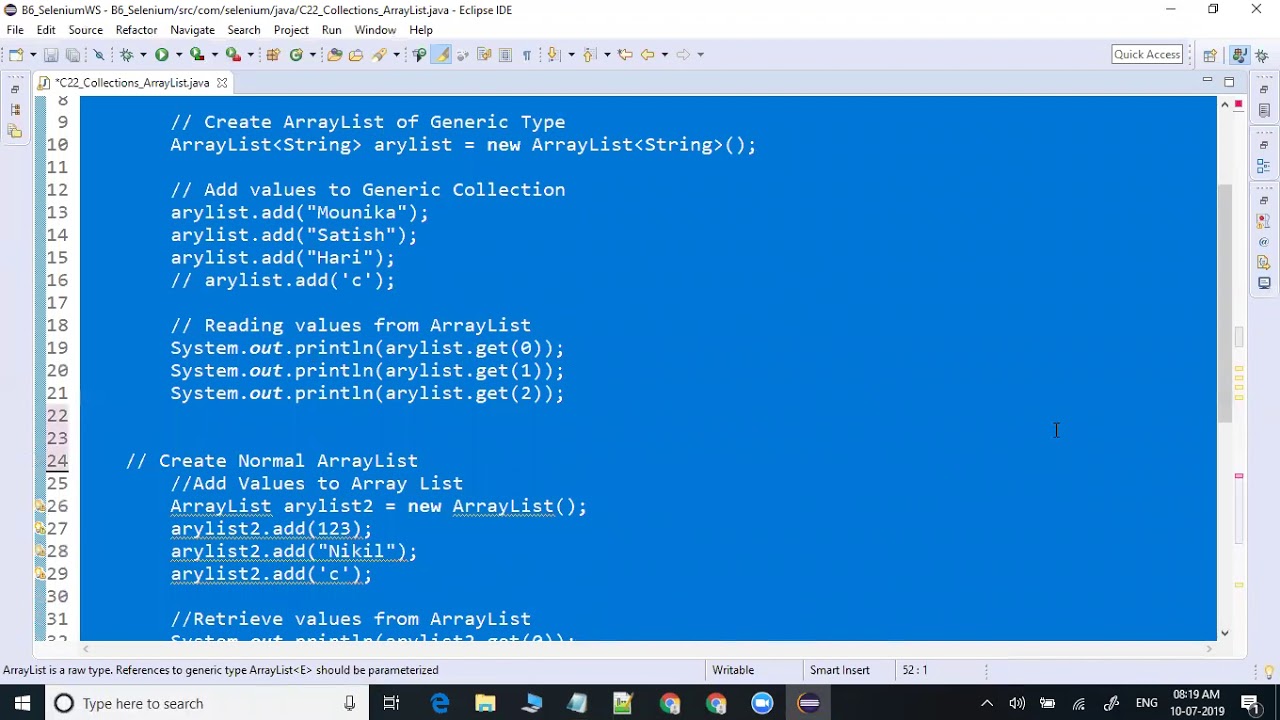Click the New Java Class icon
The height and width of the screenshot is (720, 1280).
click(x=296, y=54)
